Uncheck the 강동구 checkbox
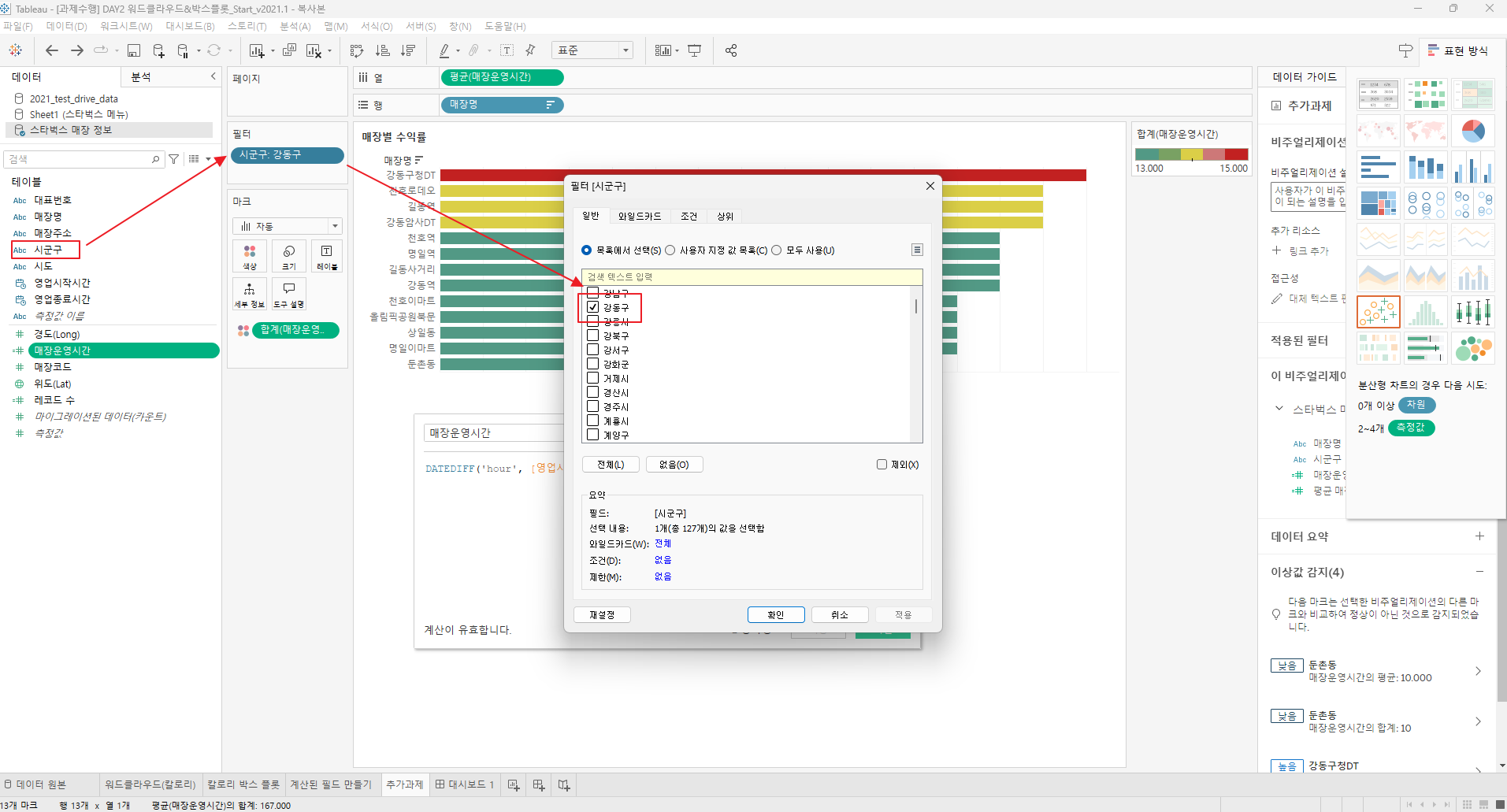The height and width of the screenshot is (812, 1507). 593,307
